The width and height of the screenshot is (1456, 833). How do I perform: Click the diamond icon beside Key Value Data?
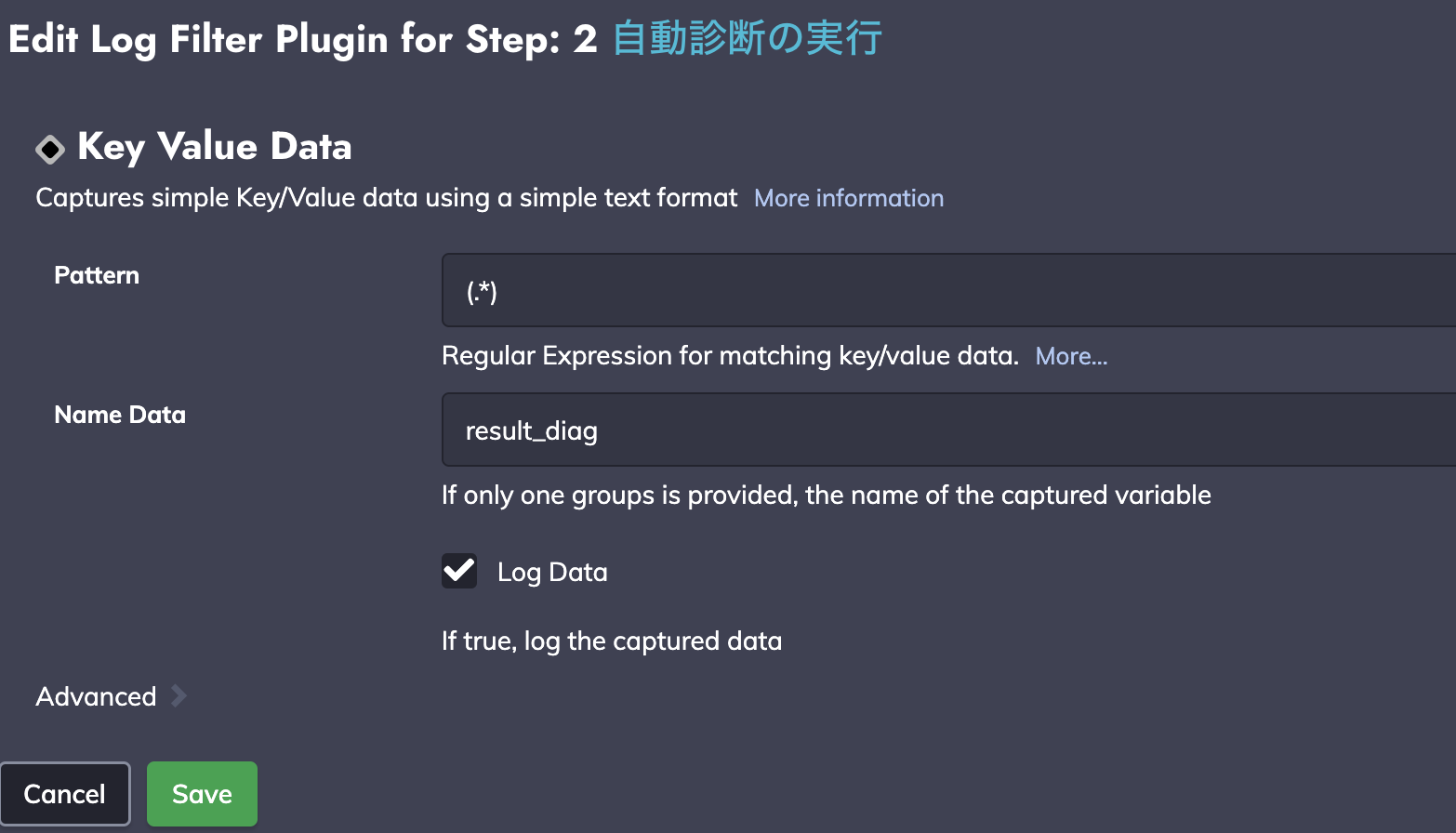coord(50,149)
